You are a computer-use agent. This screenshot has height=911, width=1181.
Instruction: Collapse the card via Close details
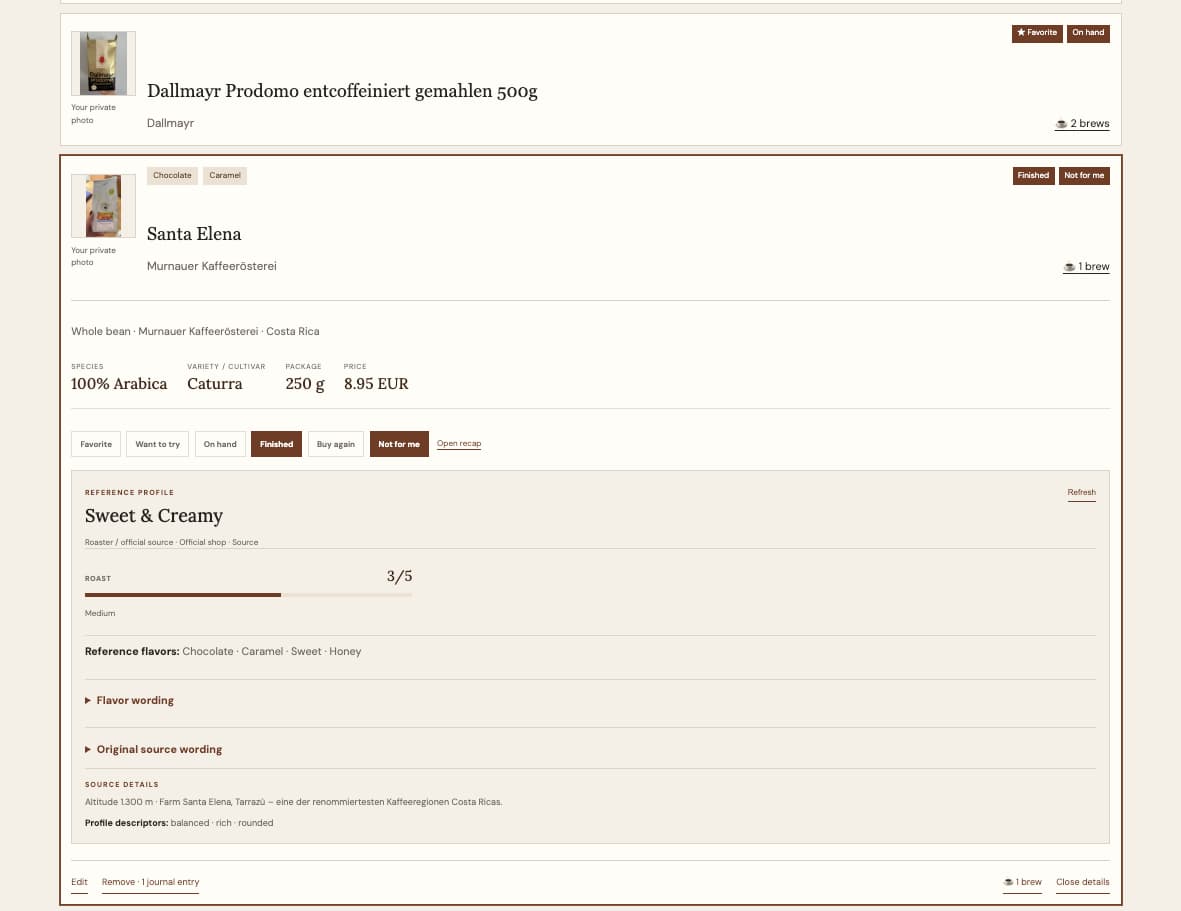[x=1082, y=882]
